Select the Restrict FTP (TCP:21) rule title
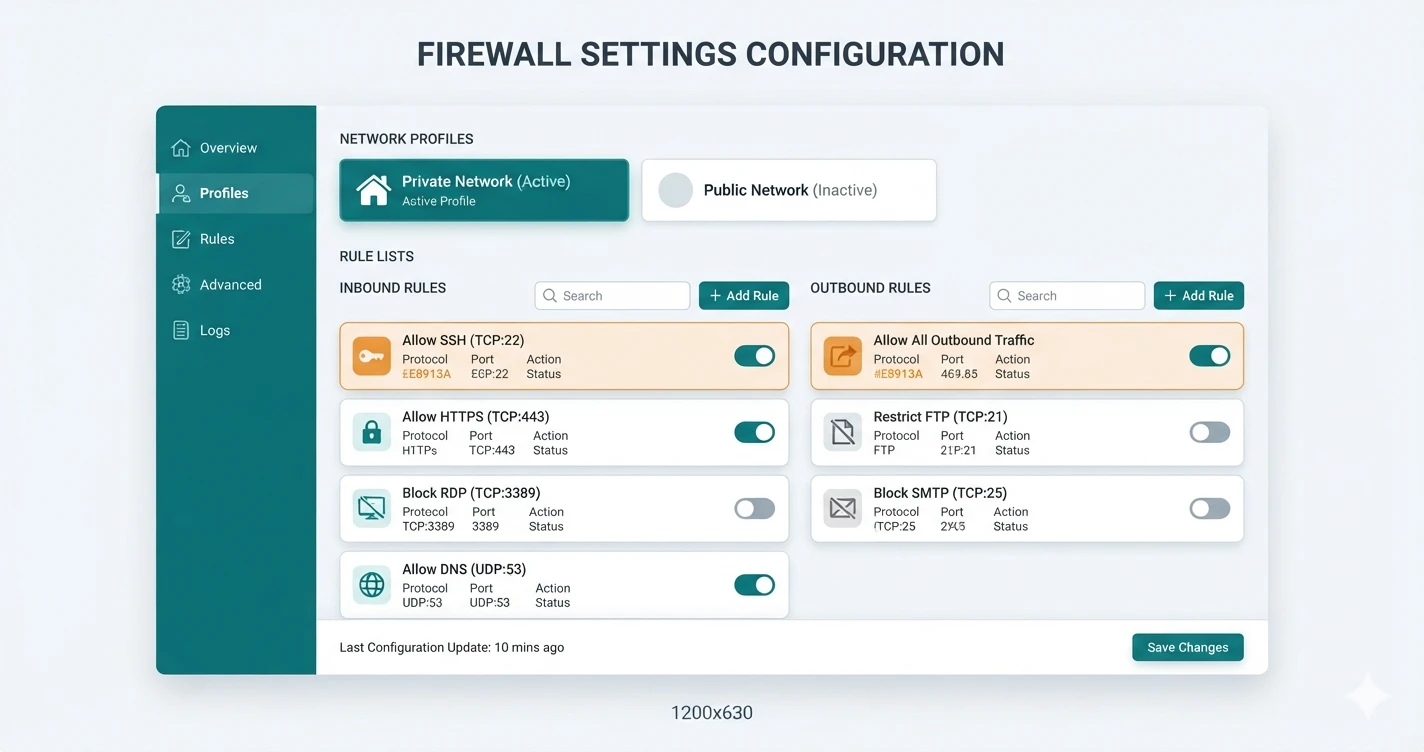1424x752 pixels. click(x=940, y=417)
